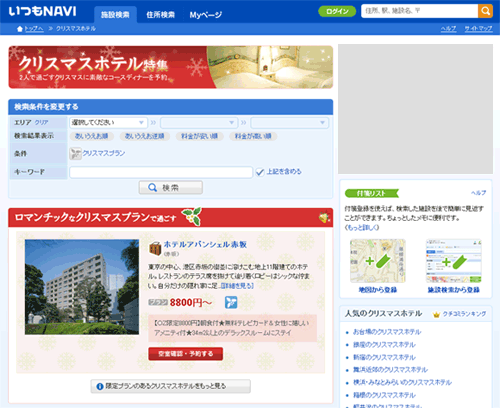500x408 pixels.
Task: Select the 料金が安い順 sort option
Action: pos(199,136)
